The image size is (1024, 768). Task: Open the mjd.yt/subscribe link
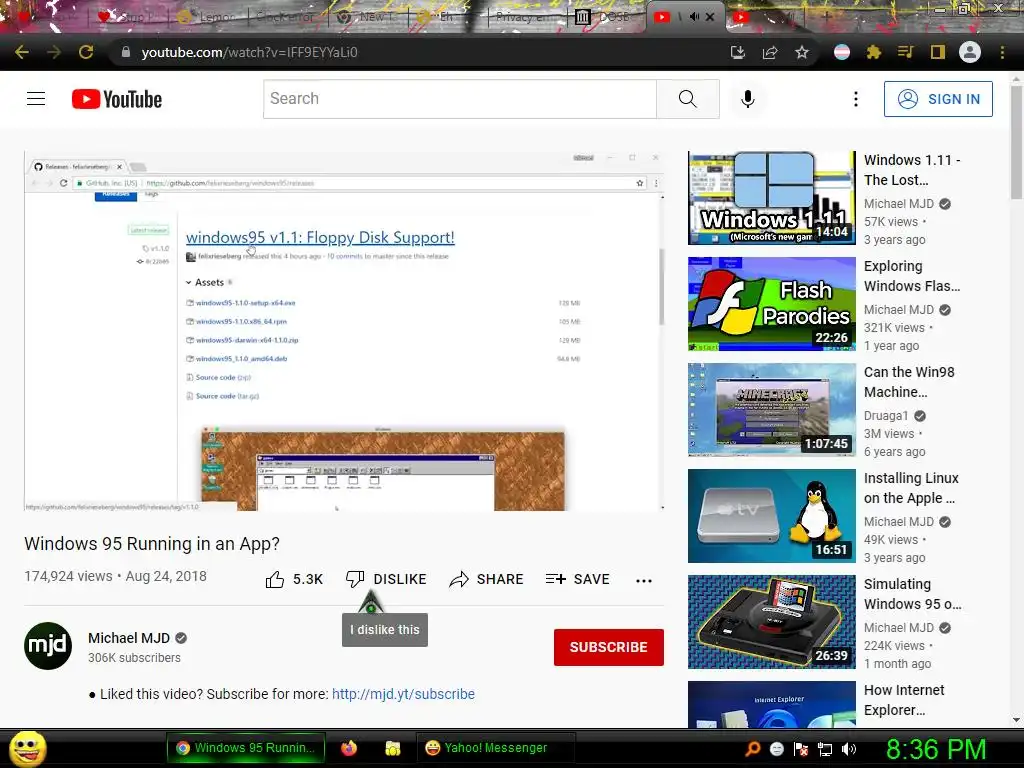[403, 694]
